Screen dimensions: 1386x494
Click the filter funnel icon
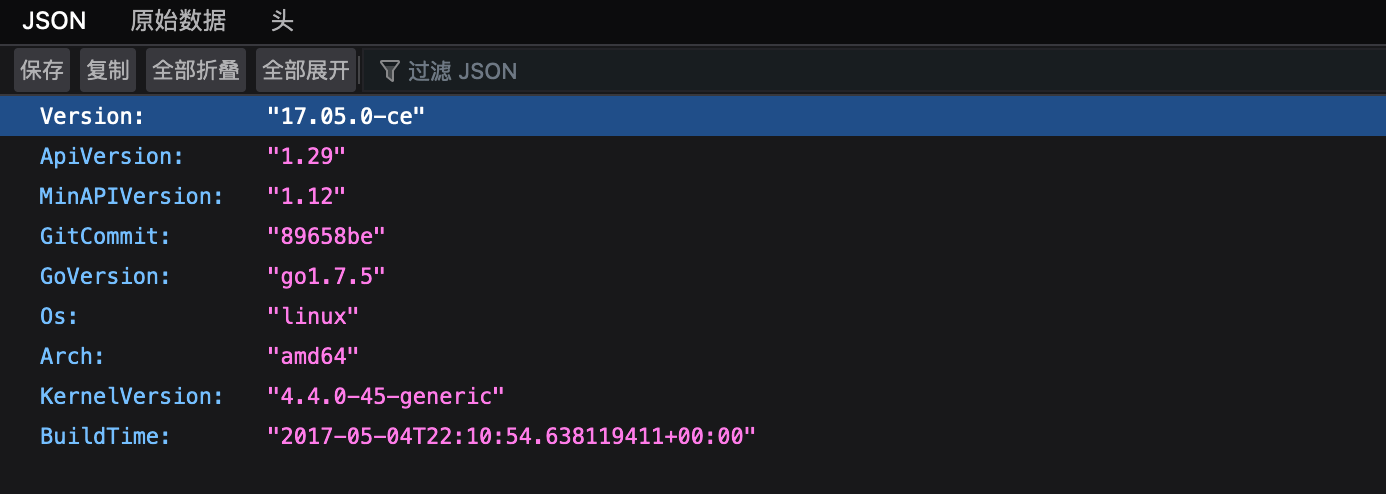[x=390, y=70]
